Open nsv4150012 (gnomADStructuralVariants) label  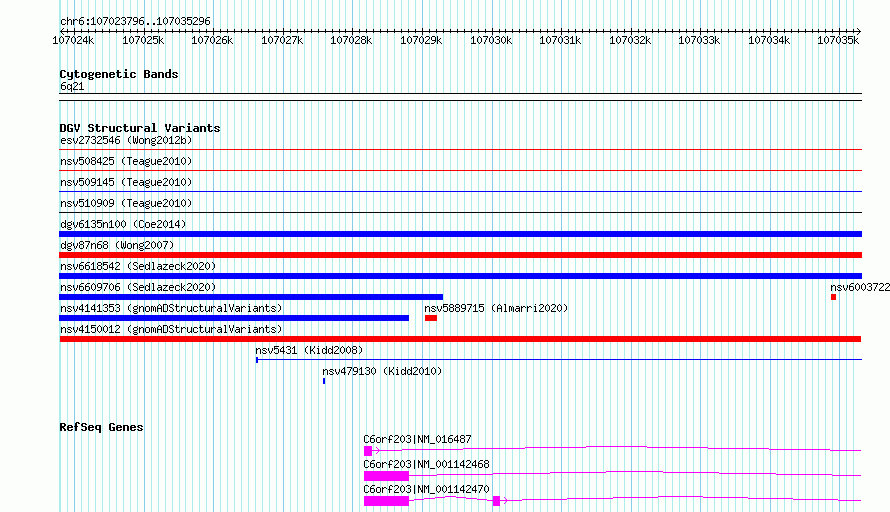point(171,329)
